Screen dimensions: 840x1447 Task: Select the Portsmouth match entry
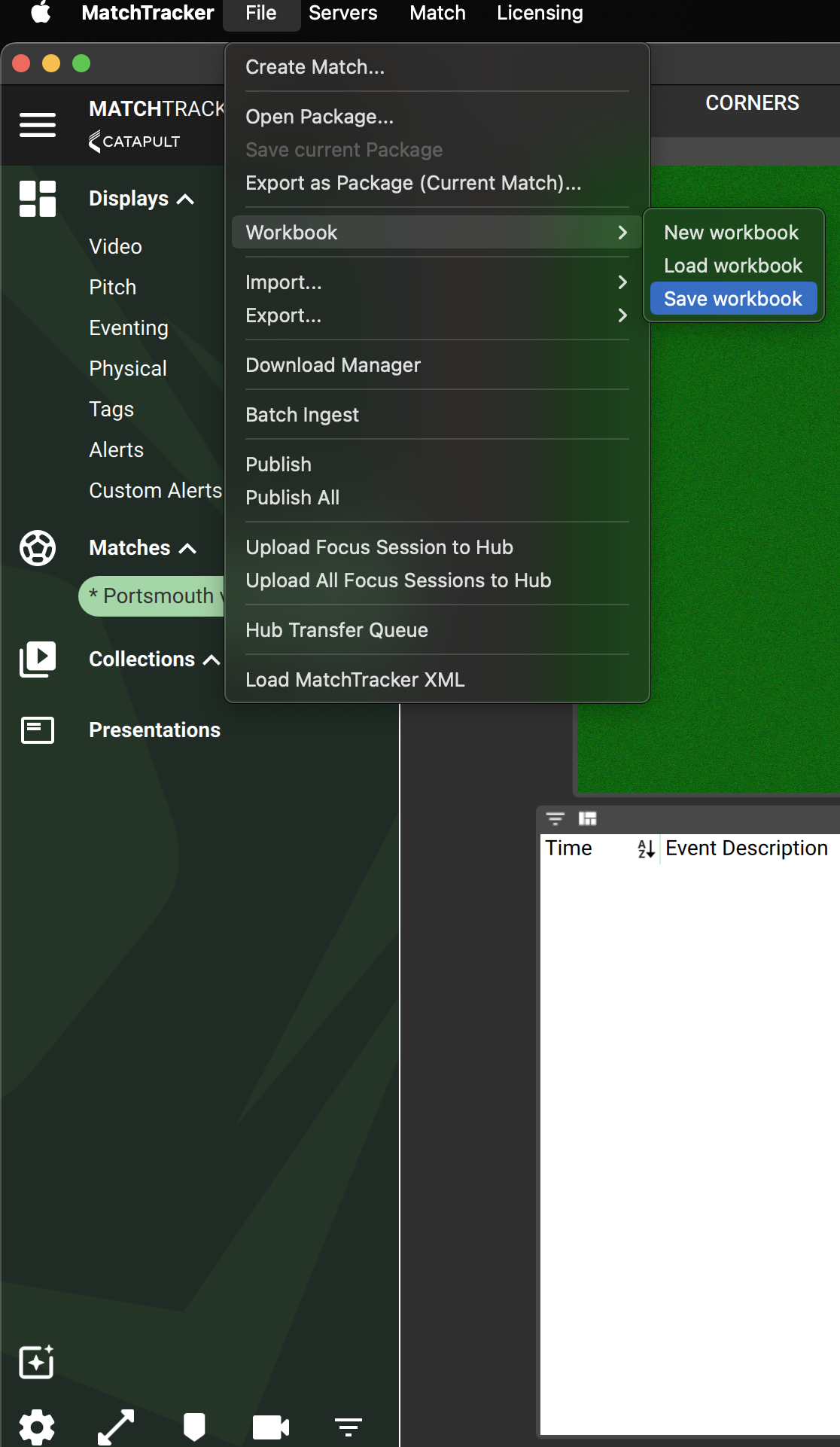click(x=151, y=596)
